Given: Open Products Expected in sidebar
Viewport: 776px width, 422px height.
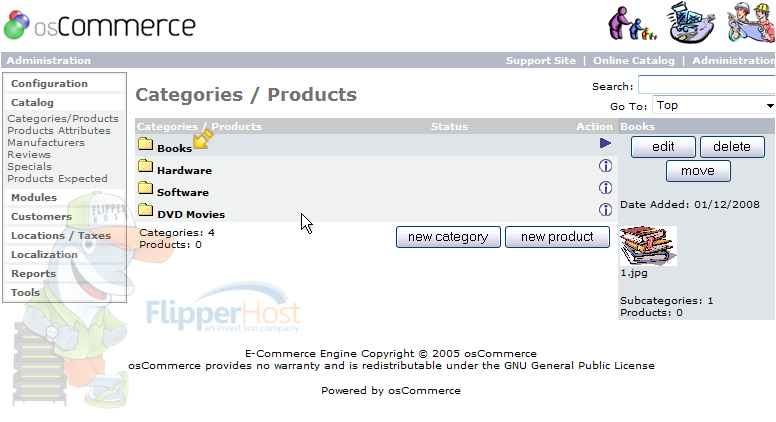Looking at the screenshot, I should [x=57, y=179].
